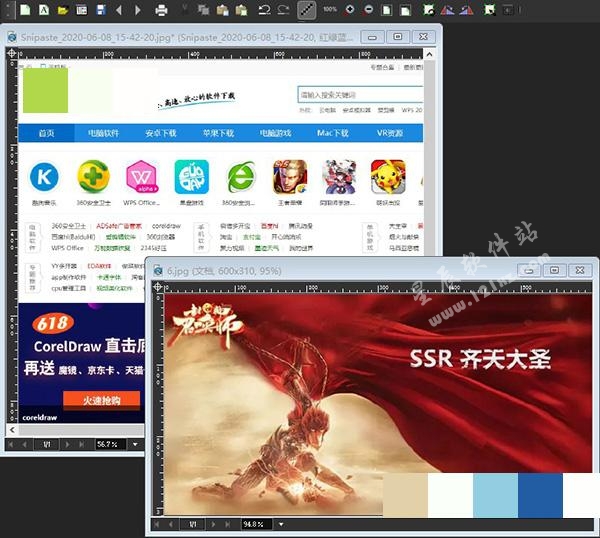Paste the clipboard contents with the first paste icon
The image size is (600, 538).
(222, 10)
